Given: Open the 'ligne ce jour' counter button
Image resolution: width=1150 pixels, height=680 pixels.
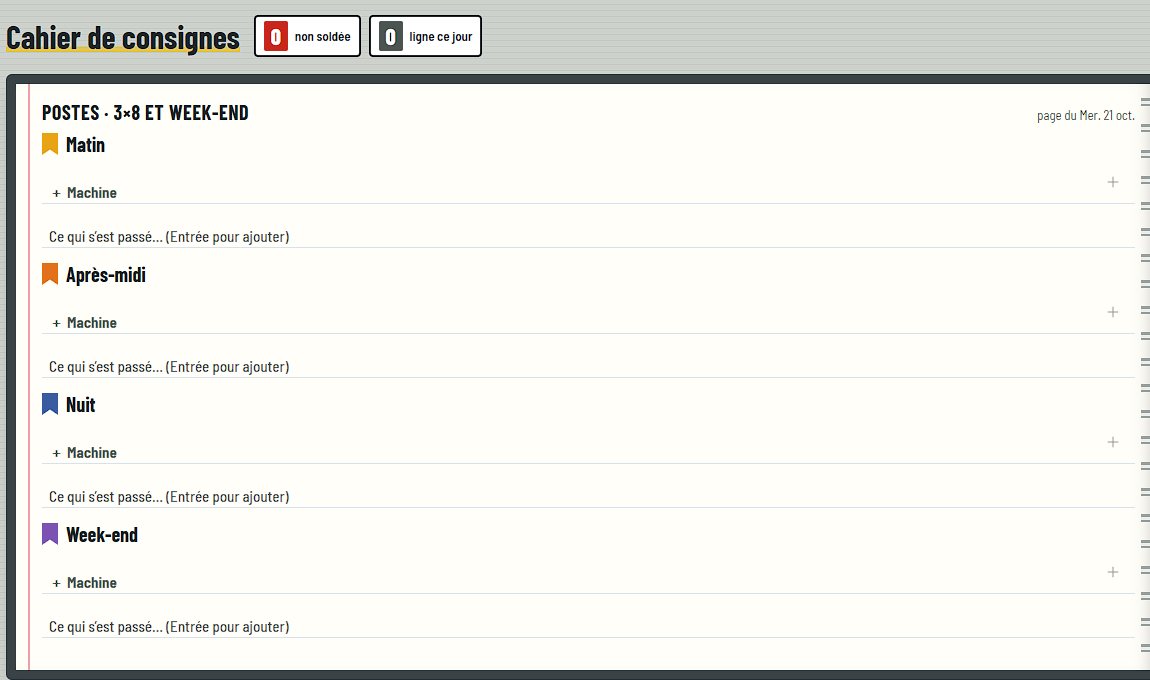Looking at the screenshot, I should [425, 36].
